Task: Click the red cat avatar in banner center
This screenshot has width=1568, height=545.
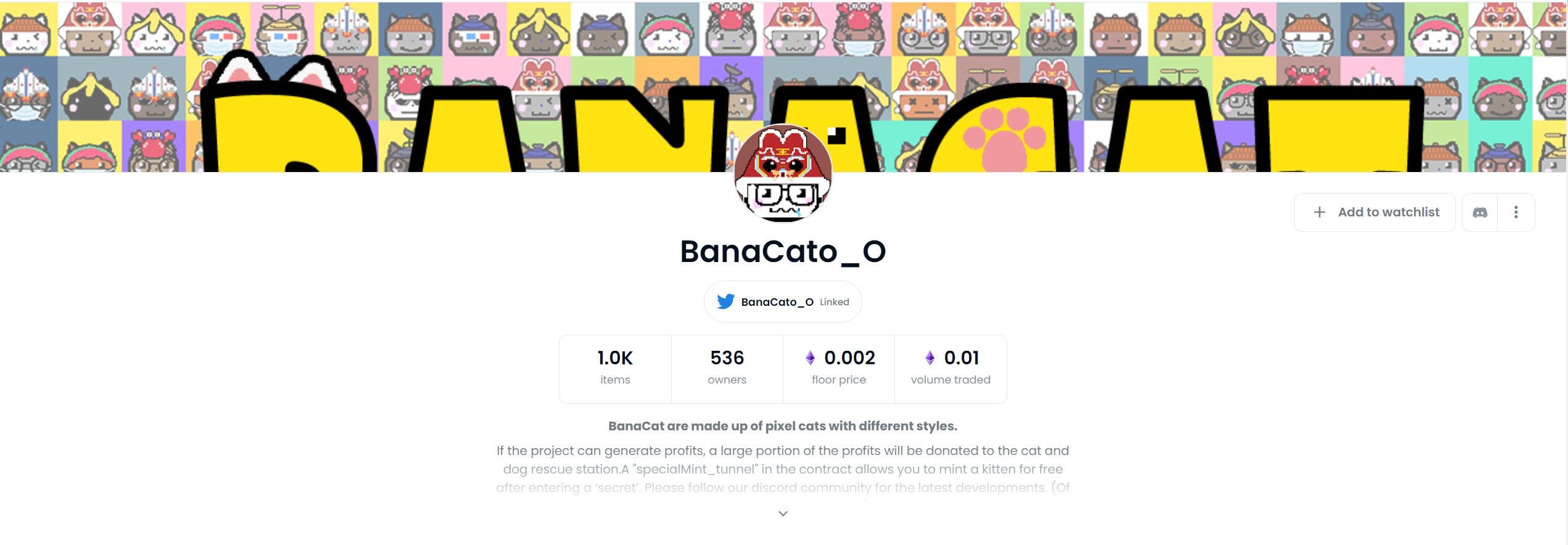Action: [782, 174]
